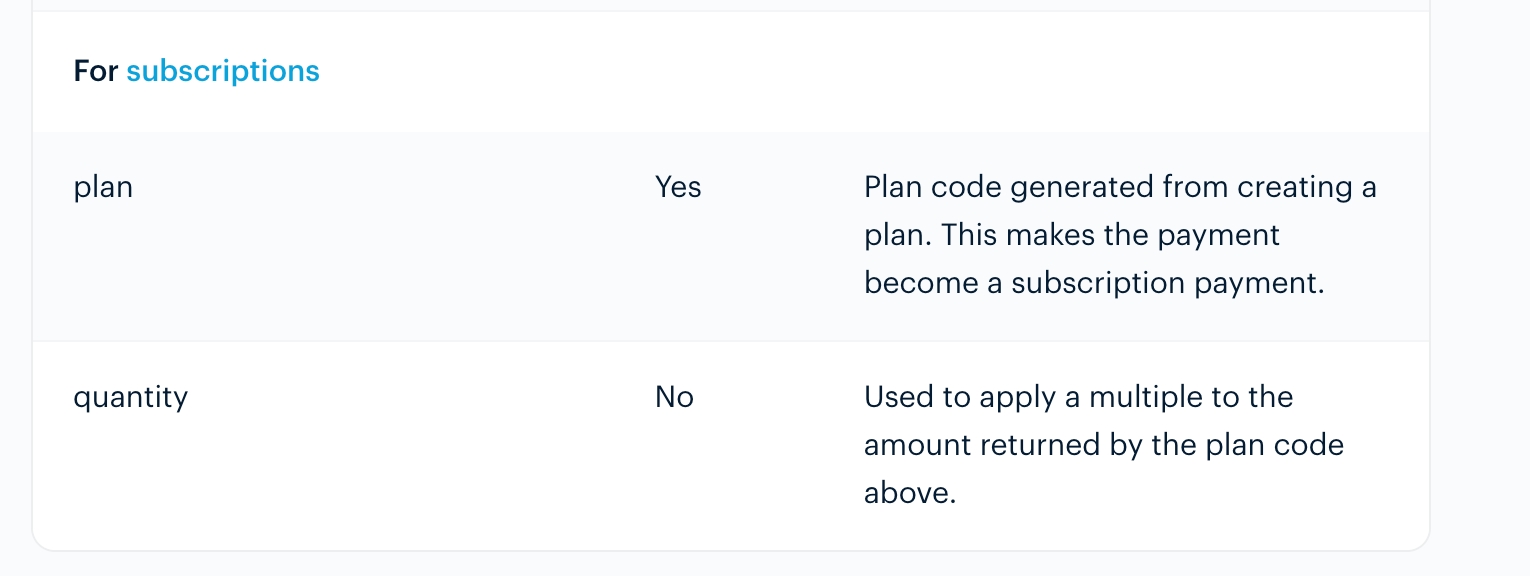The height and width of the screenshot is (576, 1530).
Task: Click 'amount returned by the plan code' line
Action: [1103, 445]
